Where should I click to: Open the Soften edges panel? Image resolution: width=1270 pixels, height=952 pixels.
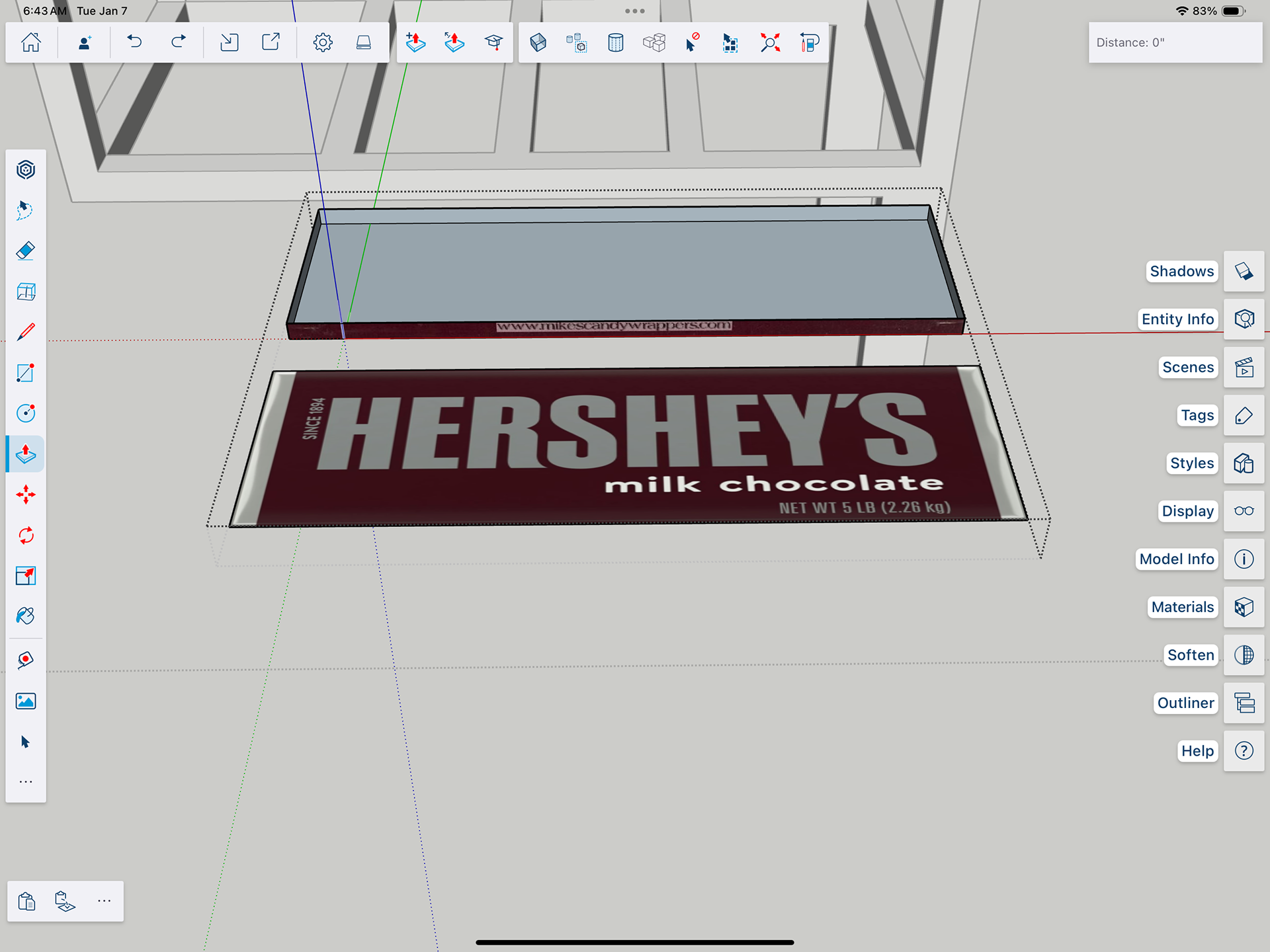click(1244, 654)
